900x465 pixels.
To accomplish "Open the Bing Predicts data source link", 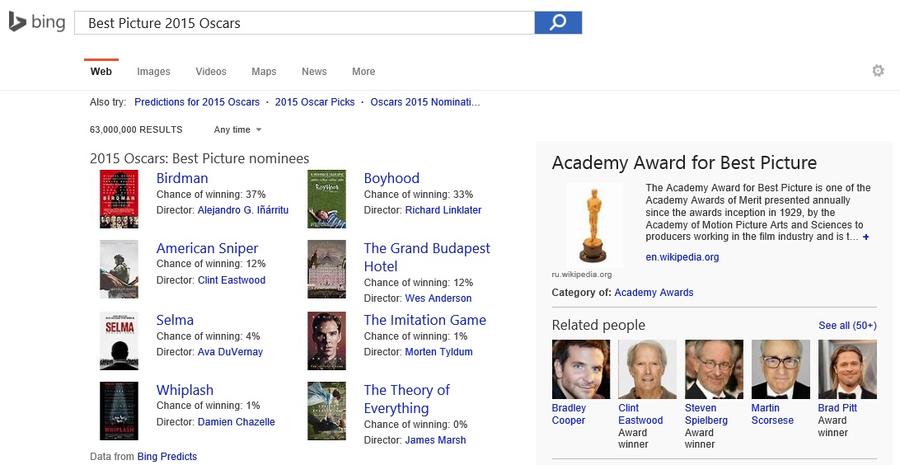I will pyautogui.click(x=167, y=456).
